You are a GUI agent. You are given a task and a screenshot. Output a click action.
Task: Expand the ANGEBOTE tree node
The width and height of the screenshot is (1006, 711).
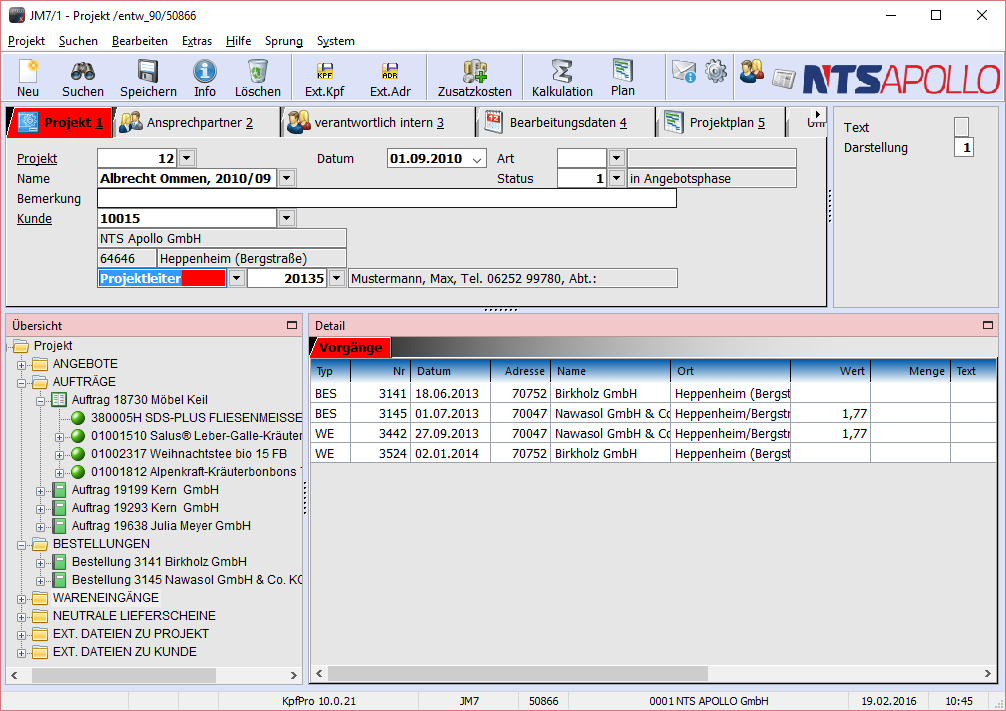click(x=21, y=365)
